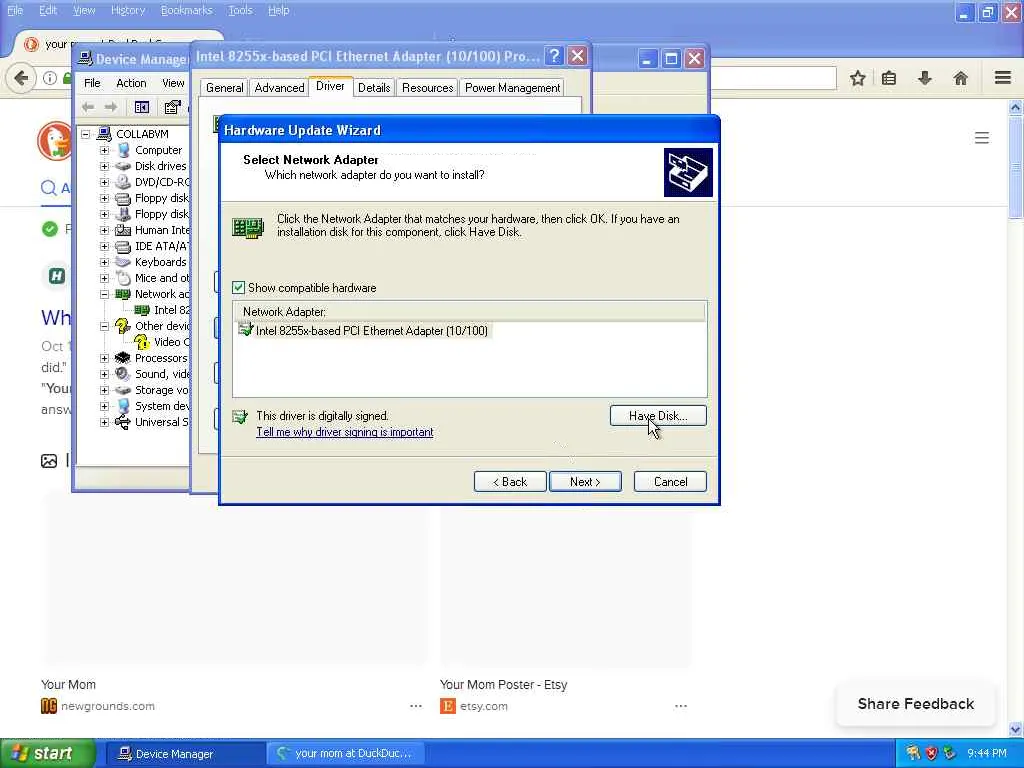Viewport: 1024px width, 768px height.
Task: Click Next in Hardware Update Wizard
Action: [585, 482]
